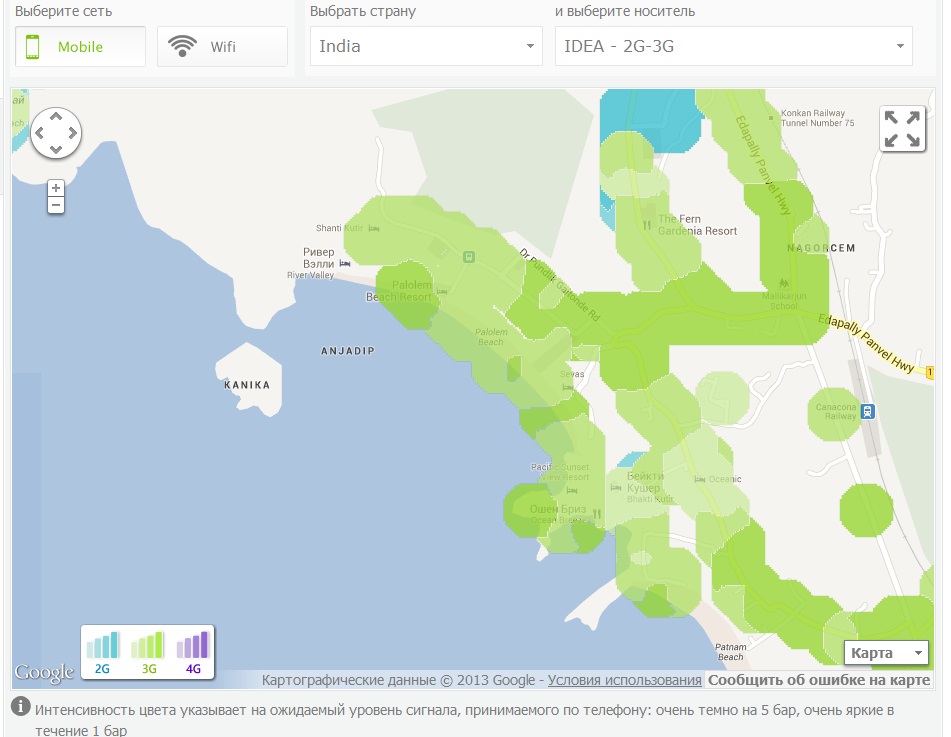This screenshot has width=951, height=737.
Task: Pan the map down with the arrow control
Action: 56,149
